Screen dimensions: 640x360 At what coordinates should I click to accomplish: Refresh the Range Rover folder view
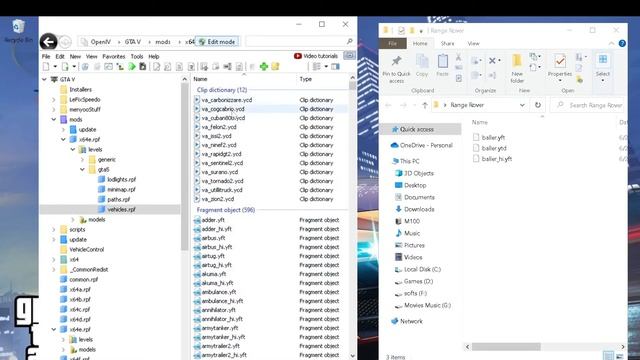click(538, 105)
